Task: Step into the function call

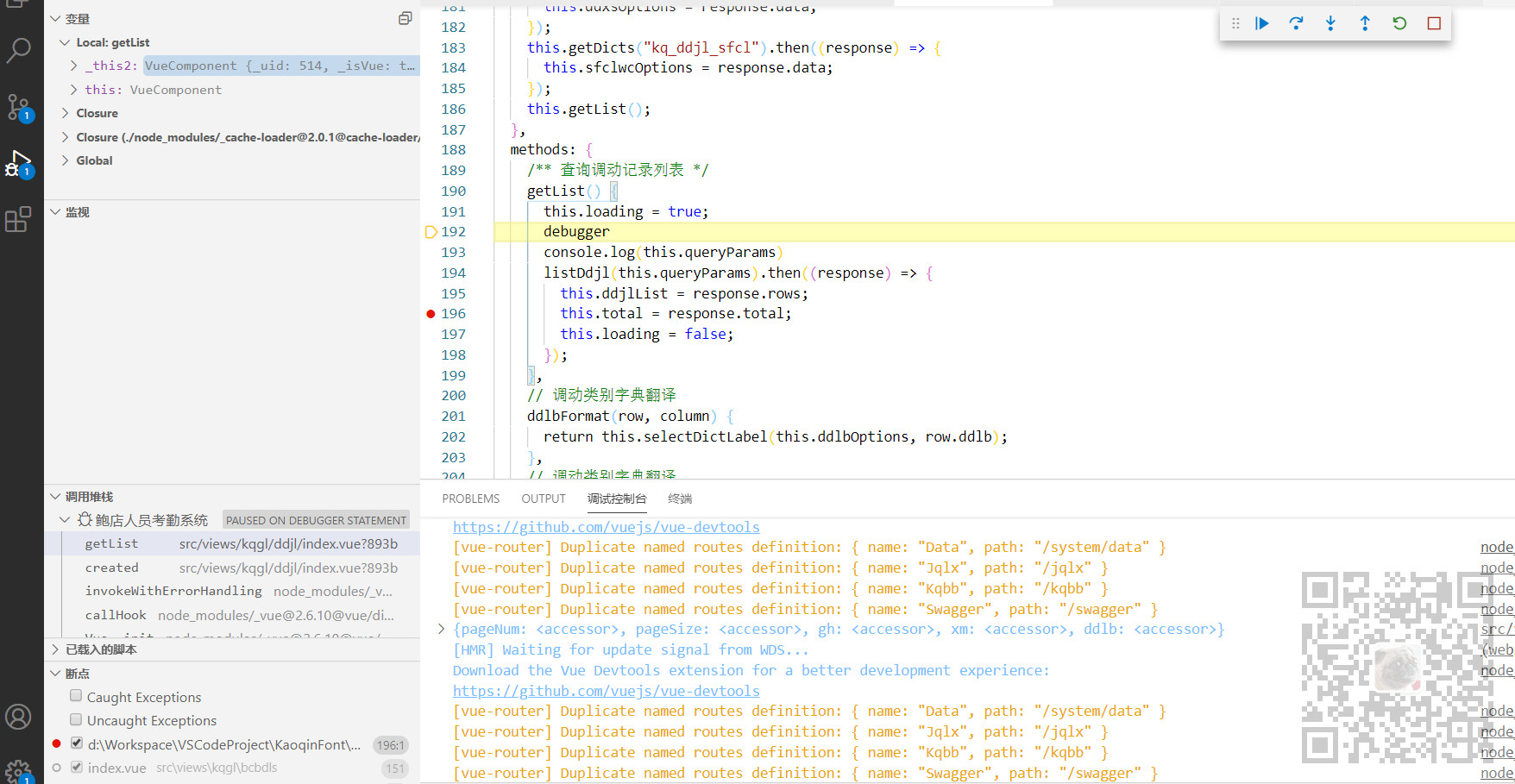Action: click(x=1330, y=23)
